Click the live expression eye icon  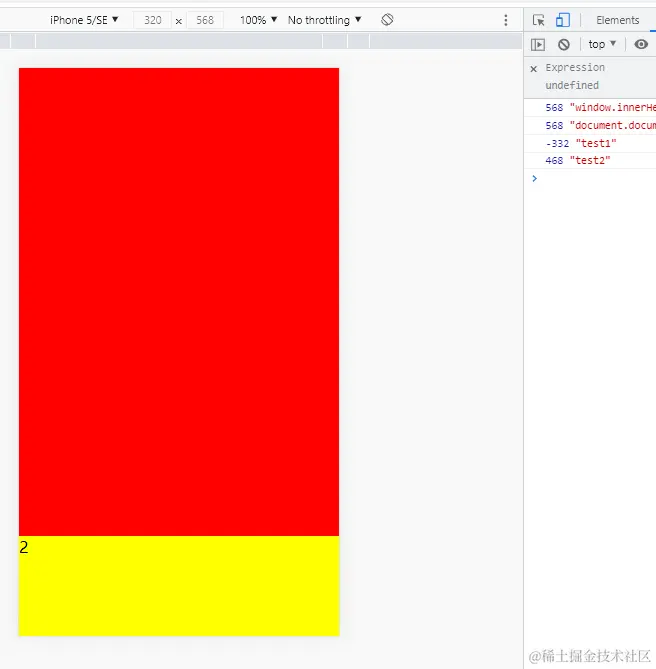[x=641, y=44]
